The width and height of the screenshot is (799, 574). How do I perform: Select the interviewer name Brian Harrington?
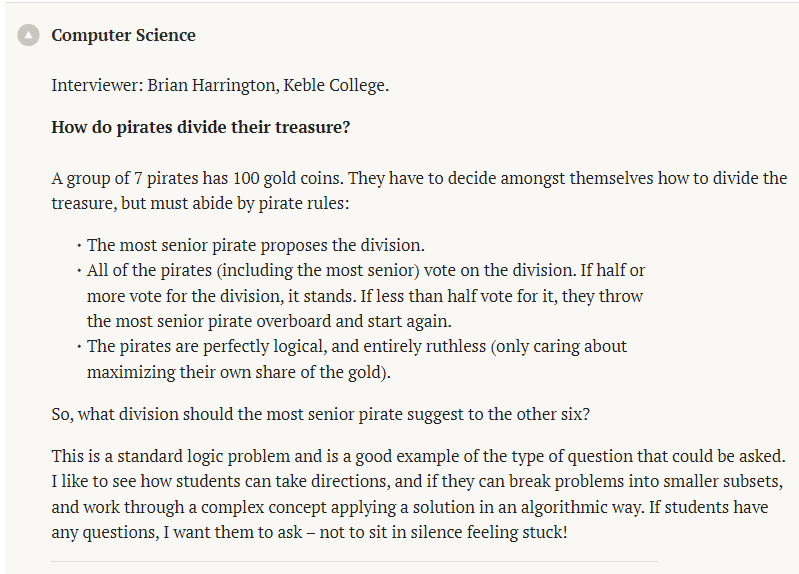point(213,85)
